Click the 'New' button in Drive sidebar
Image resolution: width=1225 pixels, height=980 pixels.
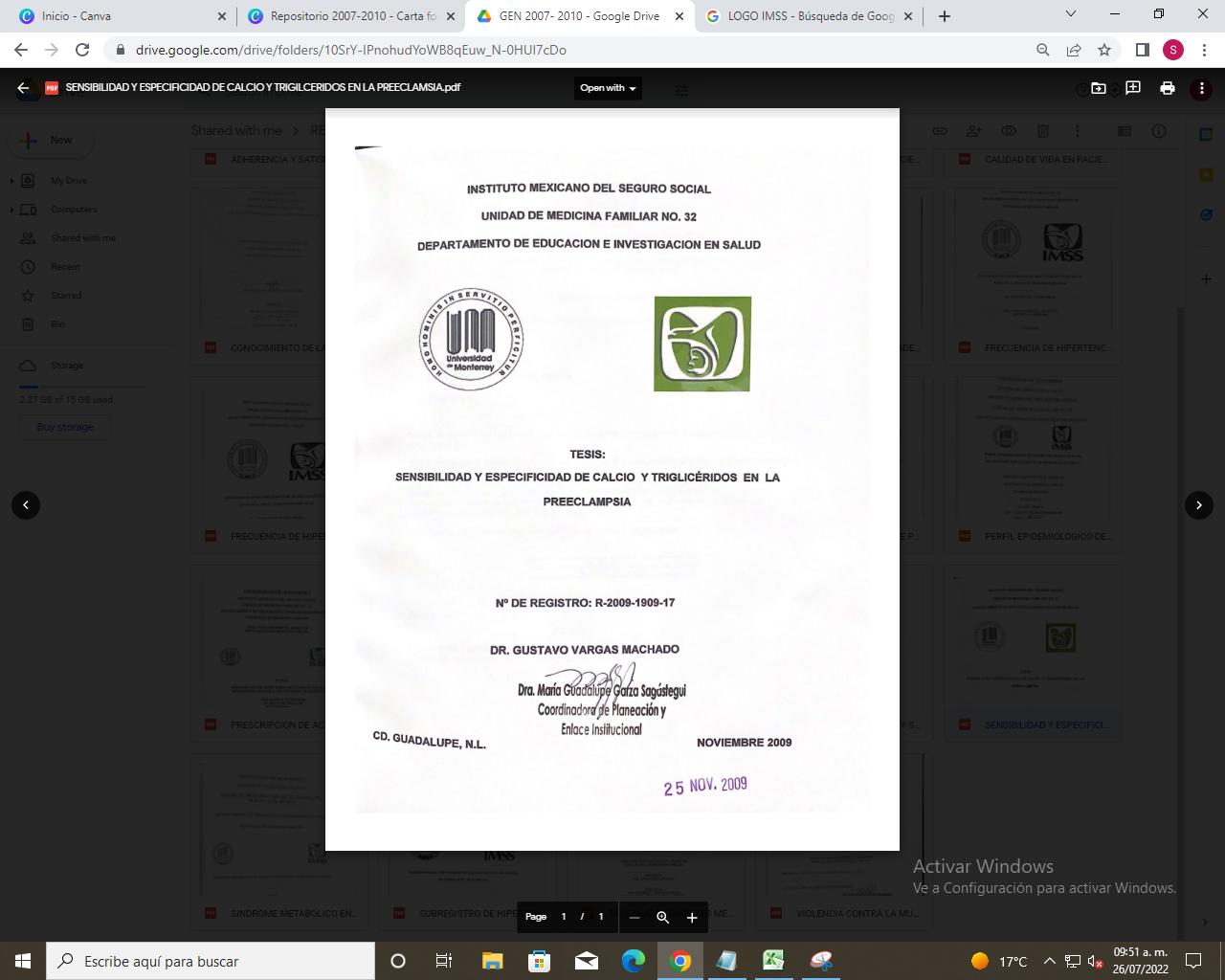50,140
